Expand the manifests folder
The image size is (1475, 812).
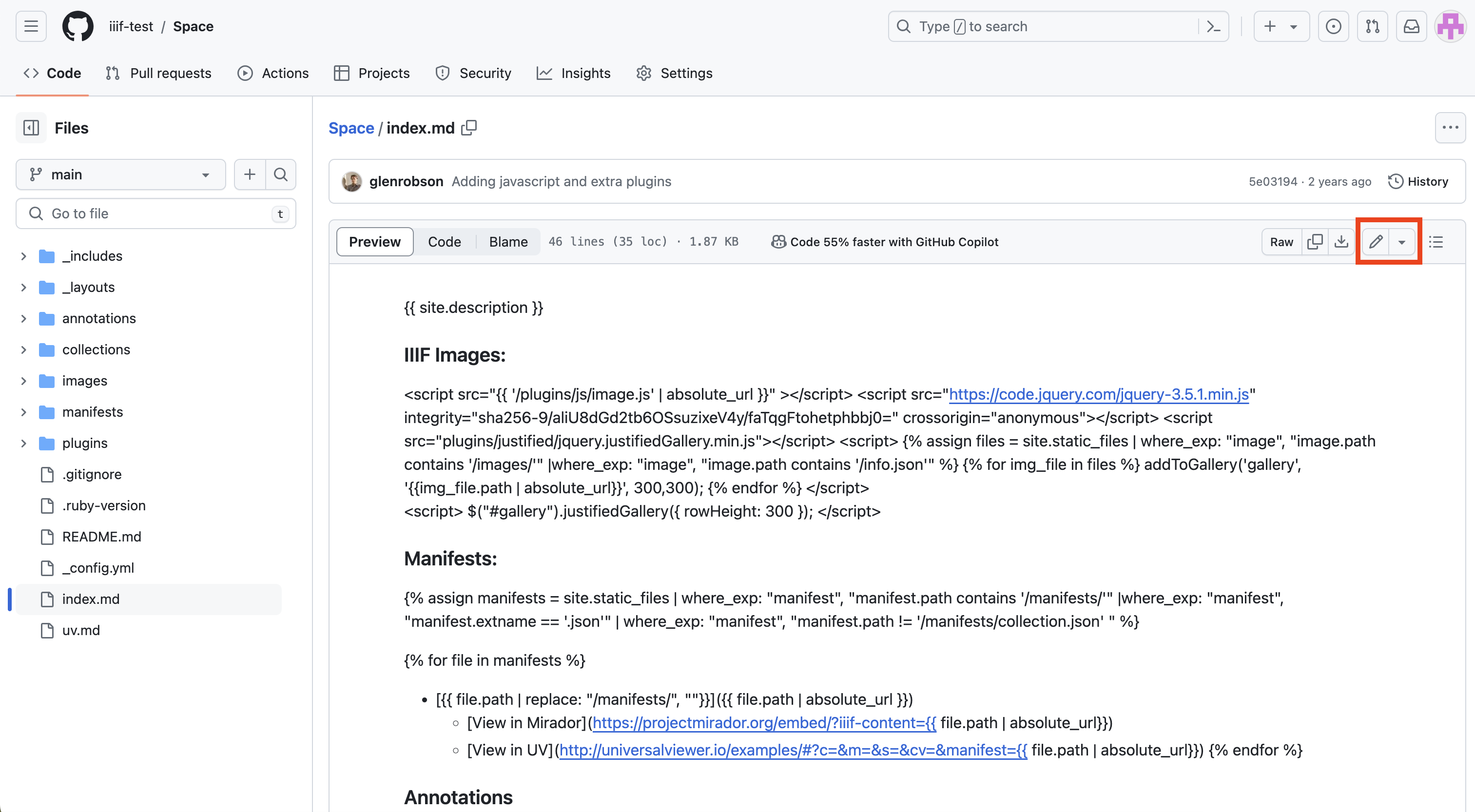[x=23, y=412]
